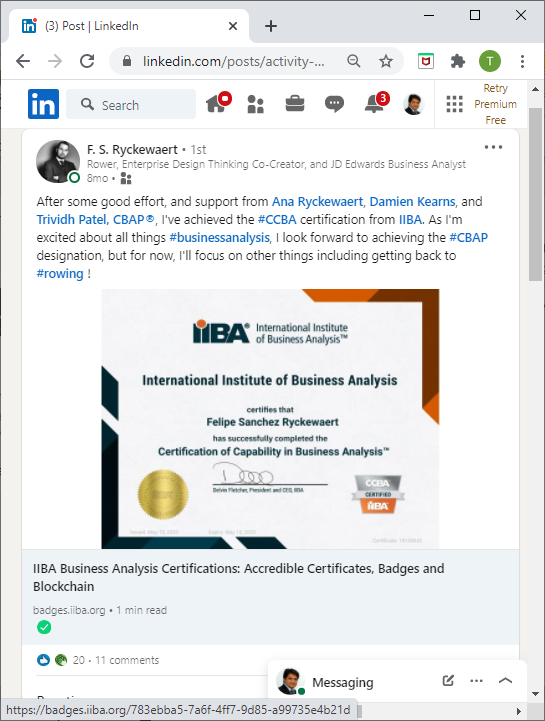Open the Messaging speech bubble icon
The height and width of the screenshot is (721, 545).
click(x=334, y=104)
